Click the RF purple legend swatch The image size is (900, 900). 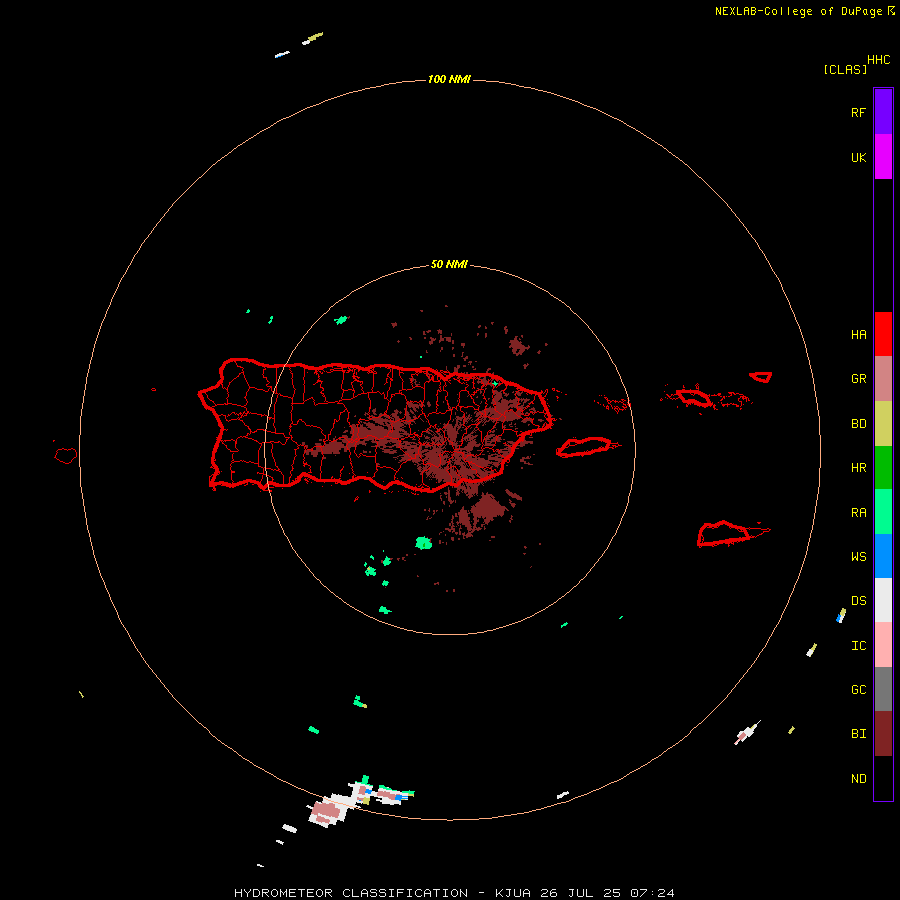point(883,112)
